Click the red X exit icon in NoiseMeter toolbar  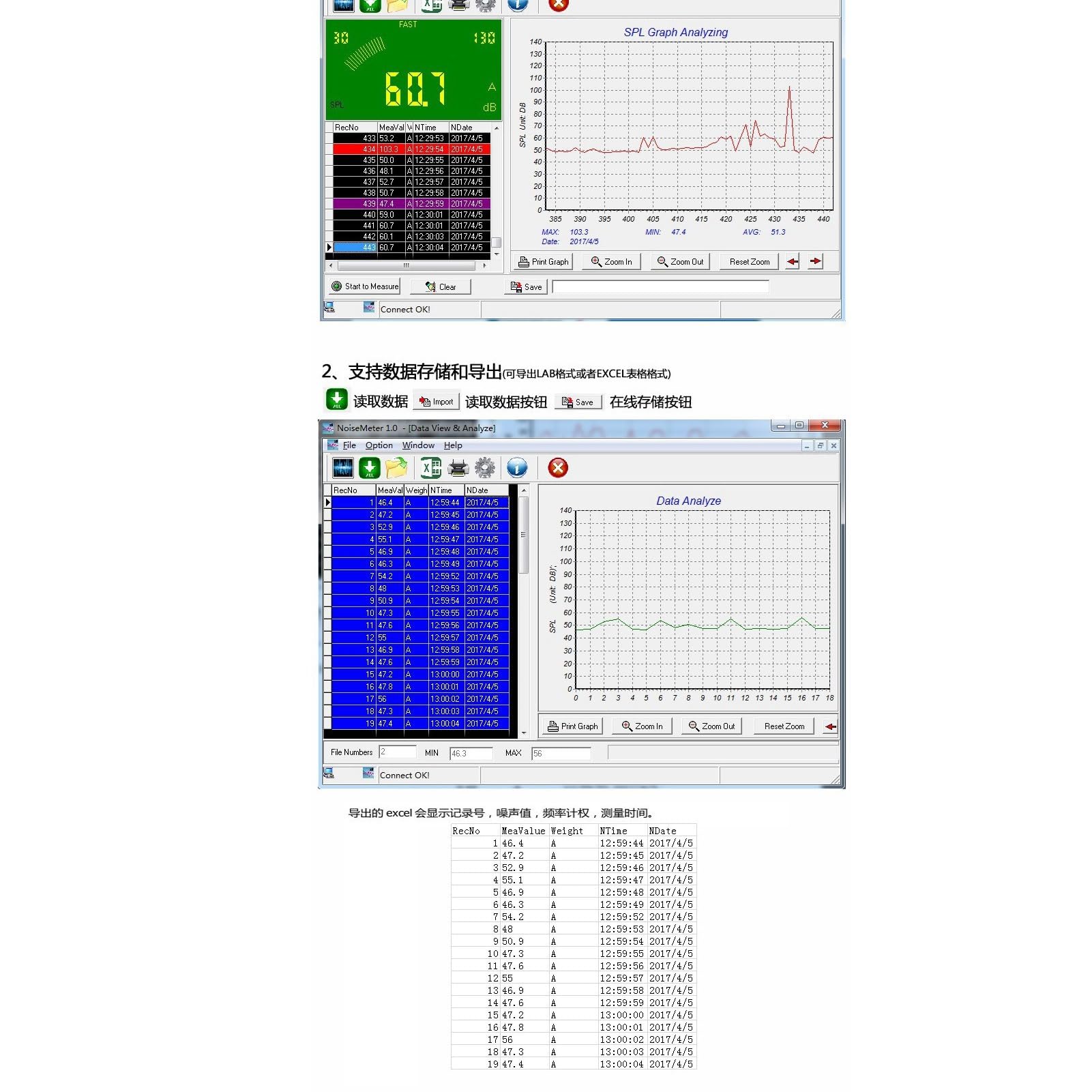[x=558, y=468]
